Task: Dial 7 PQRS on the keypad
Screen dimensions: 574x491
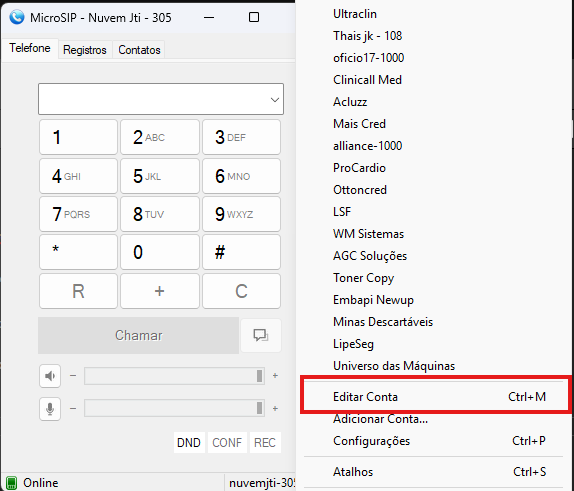Action: [78, 214]
